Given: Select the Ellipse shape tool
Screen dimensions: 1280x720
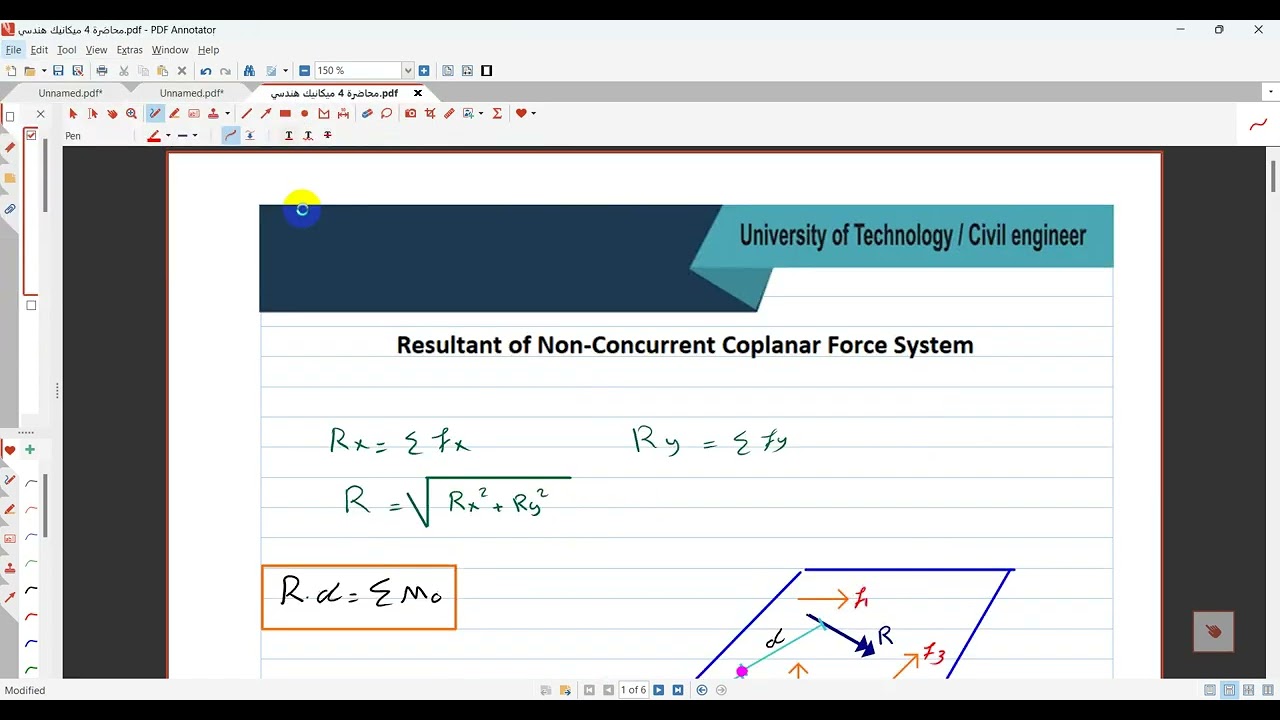Looking at the screenshot, I should (x=305, y=114).
